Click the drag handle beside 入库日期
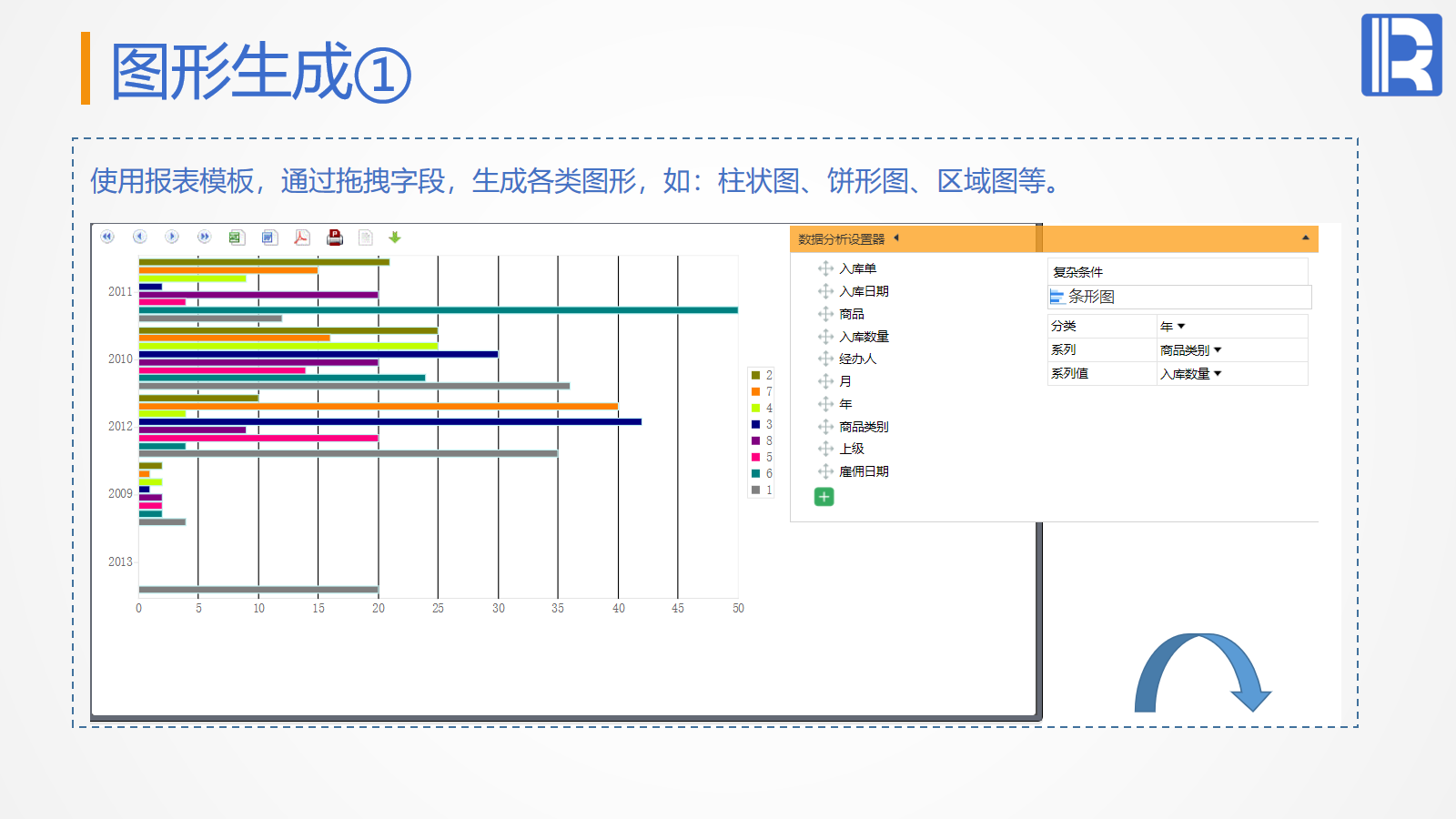Viewport: 1456px width, 819px height. [825, 291]
